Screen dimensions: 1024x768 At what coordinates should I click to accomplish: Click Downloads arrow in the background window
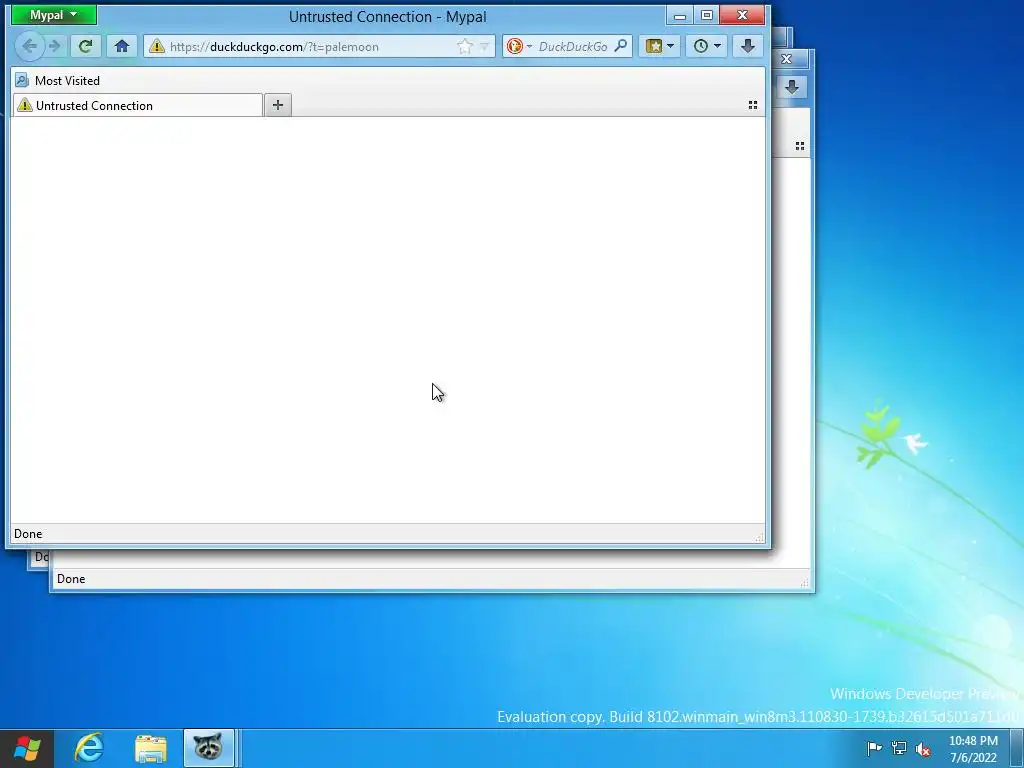click(792, 88)
